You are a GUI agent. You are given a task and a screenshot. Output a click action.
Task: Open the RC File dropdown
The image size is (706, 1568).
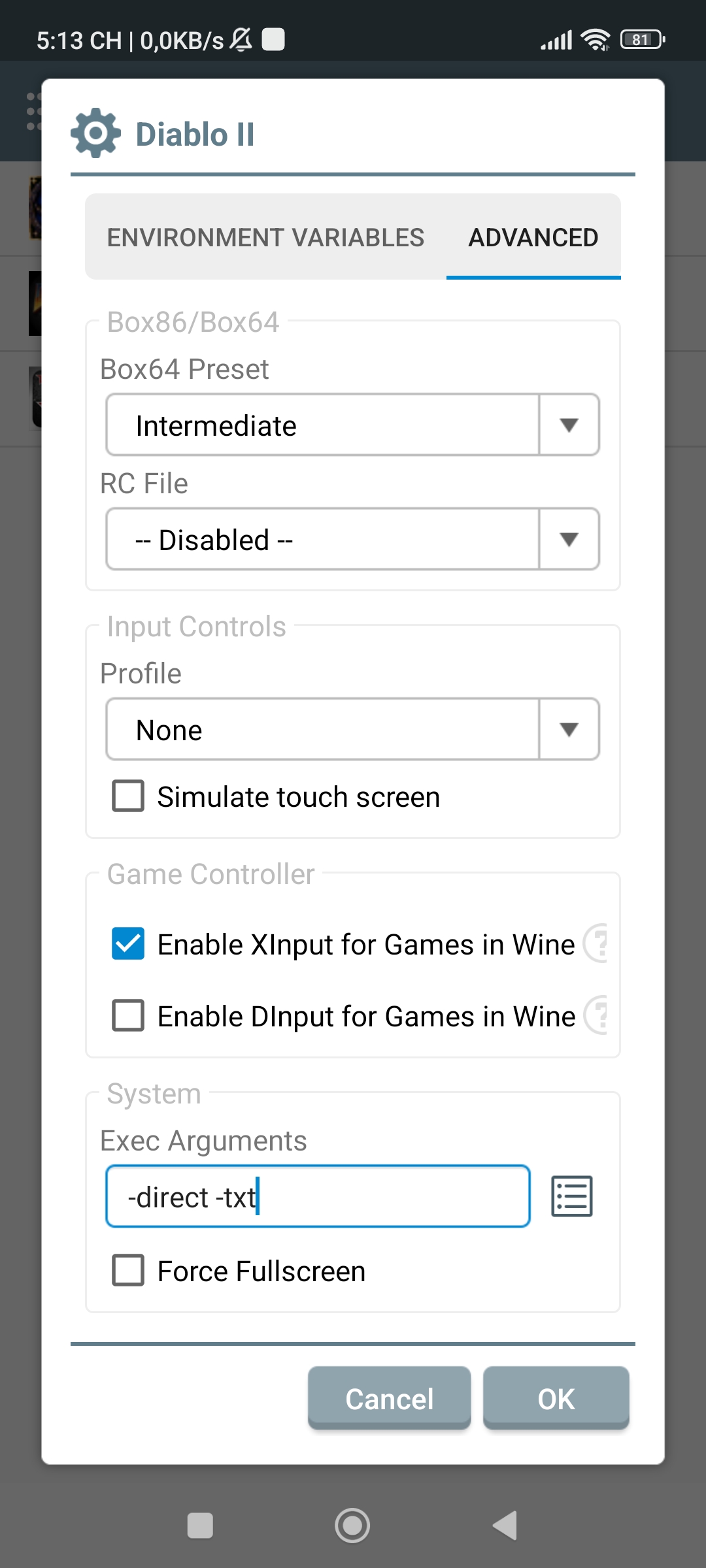pos(352,540)
